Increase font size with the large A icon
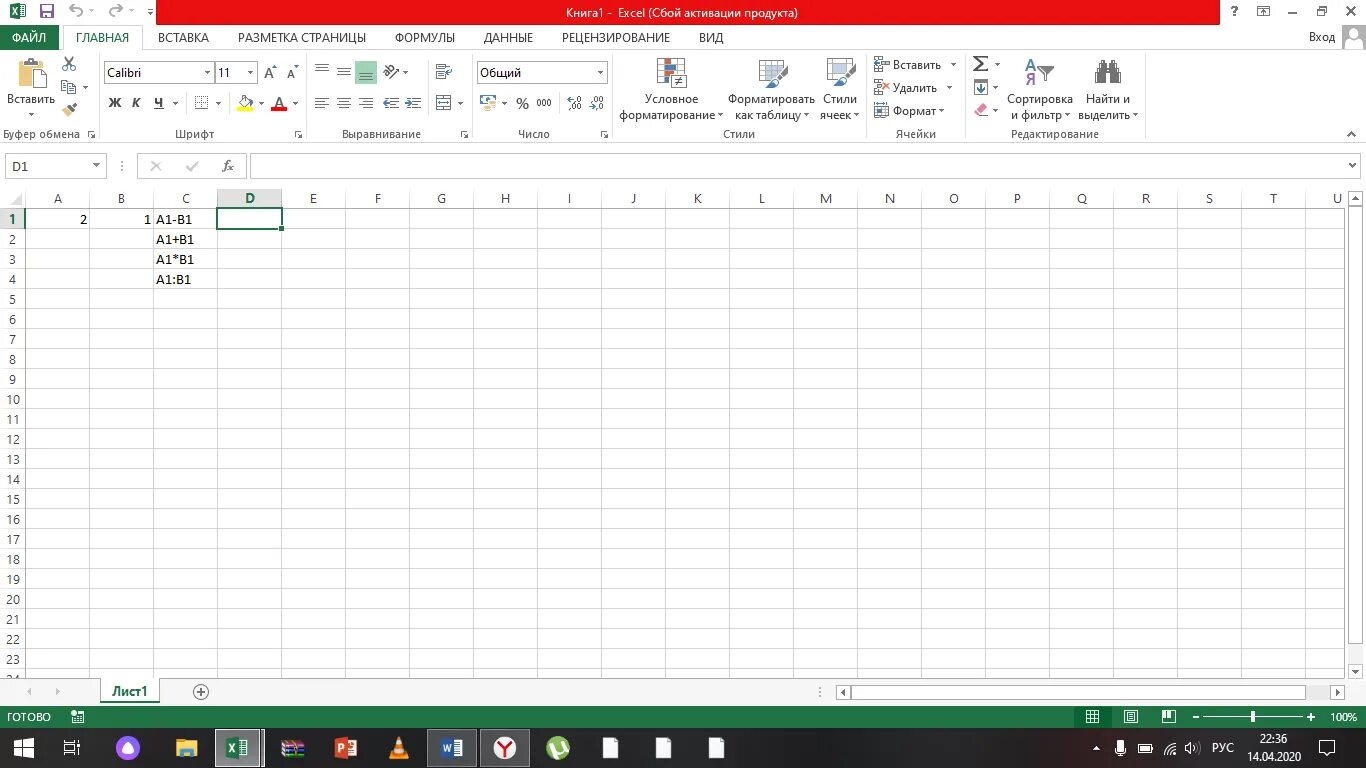1366x768 pixels. 271,73
